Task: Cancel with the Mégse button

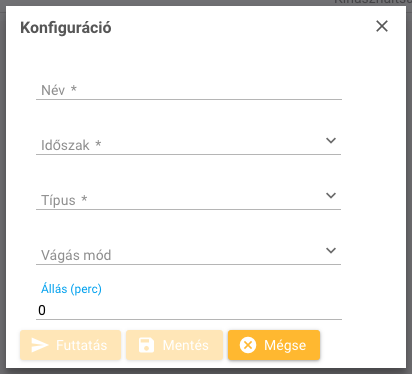Action: point(274,345)
